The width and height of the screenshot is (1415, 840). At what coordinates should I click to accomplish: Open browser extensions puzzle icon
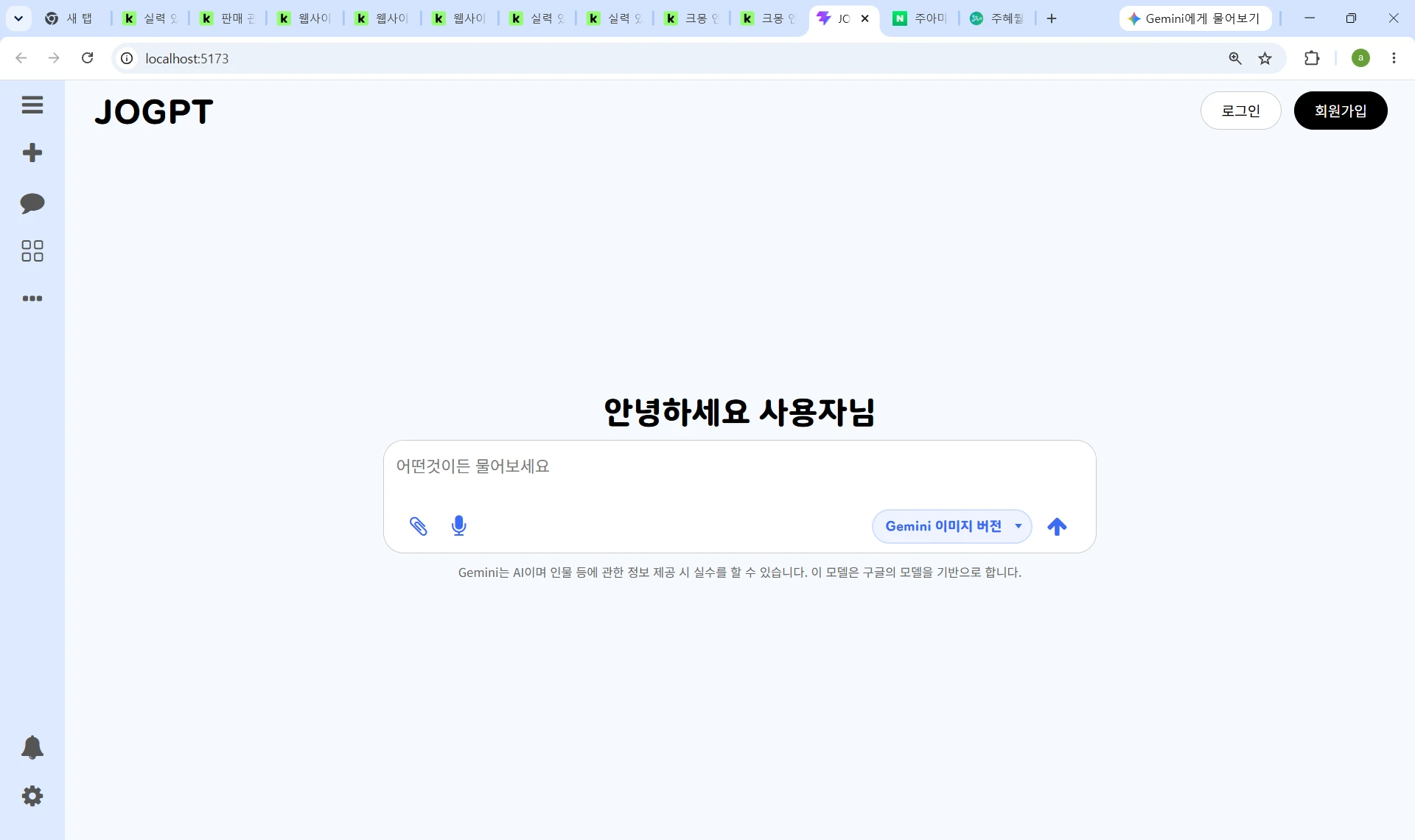(x=1312, y=58)
